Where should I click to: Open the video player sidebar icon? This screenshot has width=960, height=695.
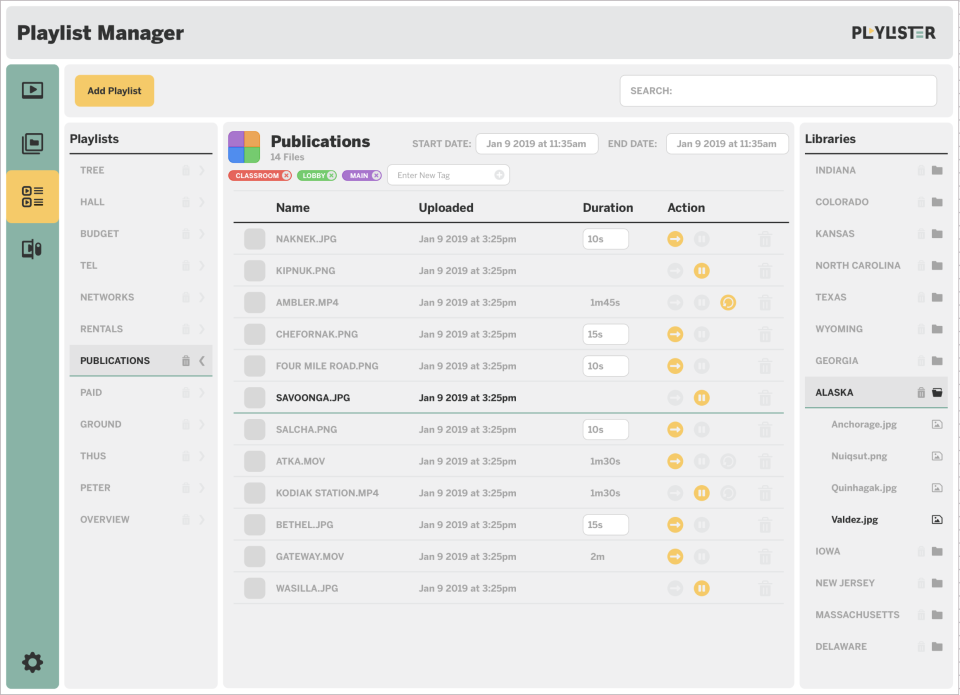tap(32, 91)
